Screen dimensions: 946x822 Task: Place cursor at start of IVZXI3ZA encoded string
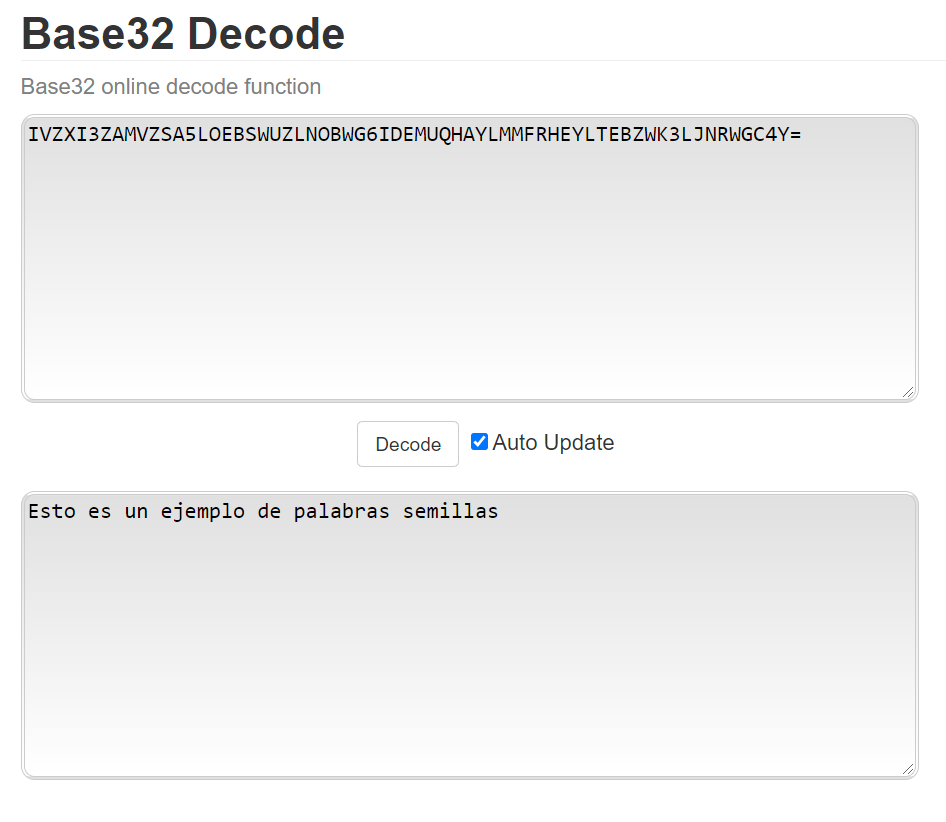(29, 135)
